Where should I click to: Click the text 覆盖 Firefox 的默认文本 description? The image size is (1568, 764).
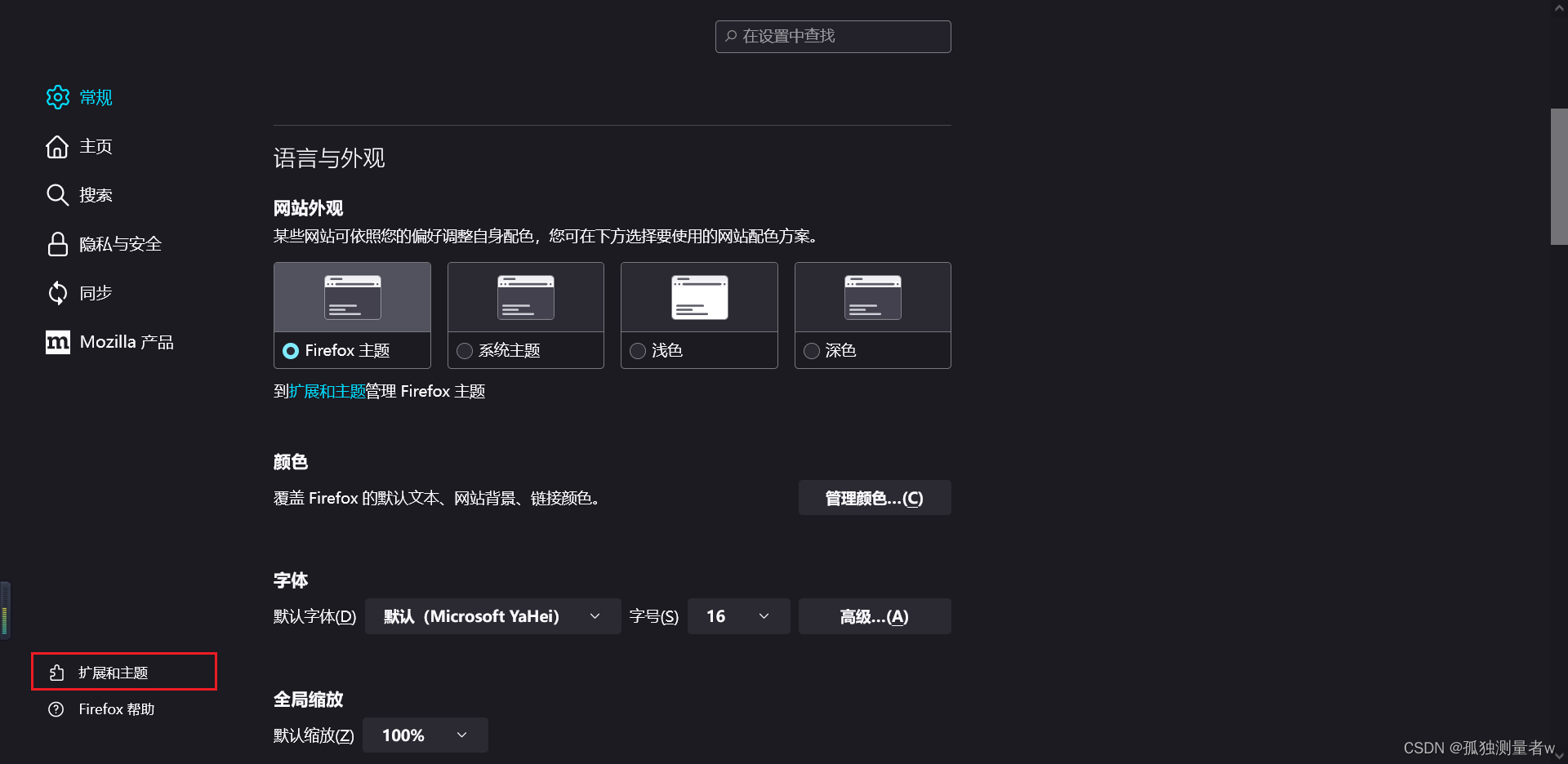[x=439, y=498]
